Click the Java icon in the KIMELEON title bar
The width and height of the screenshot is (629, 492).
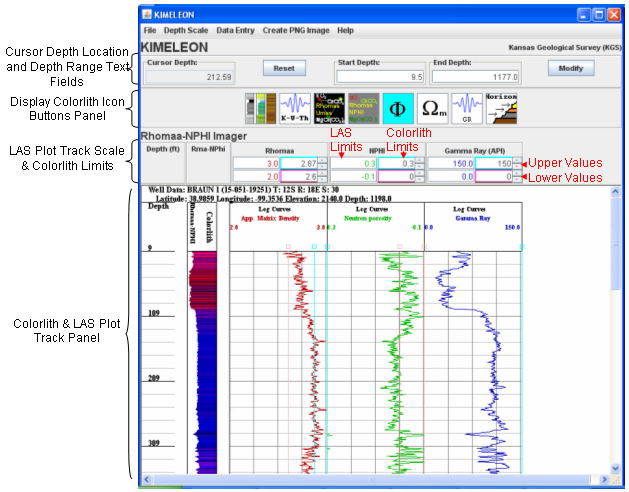(147, 15)
